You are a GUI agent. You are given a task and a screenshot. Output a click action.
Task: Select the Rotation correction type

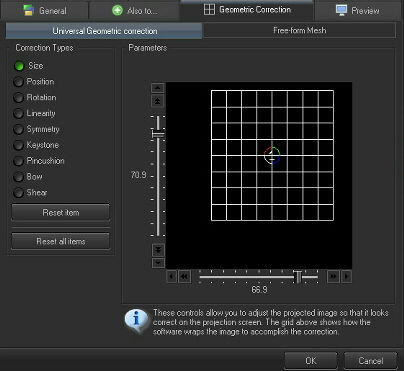[x=35, y=97]
